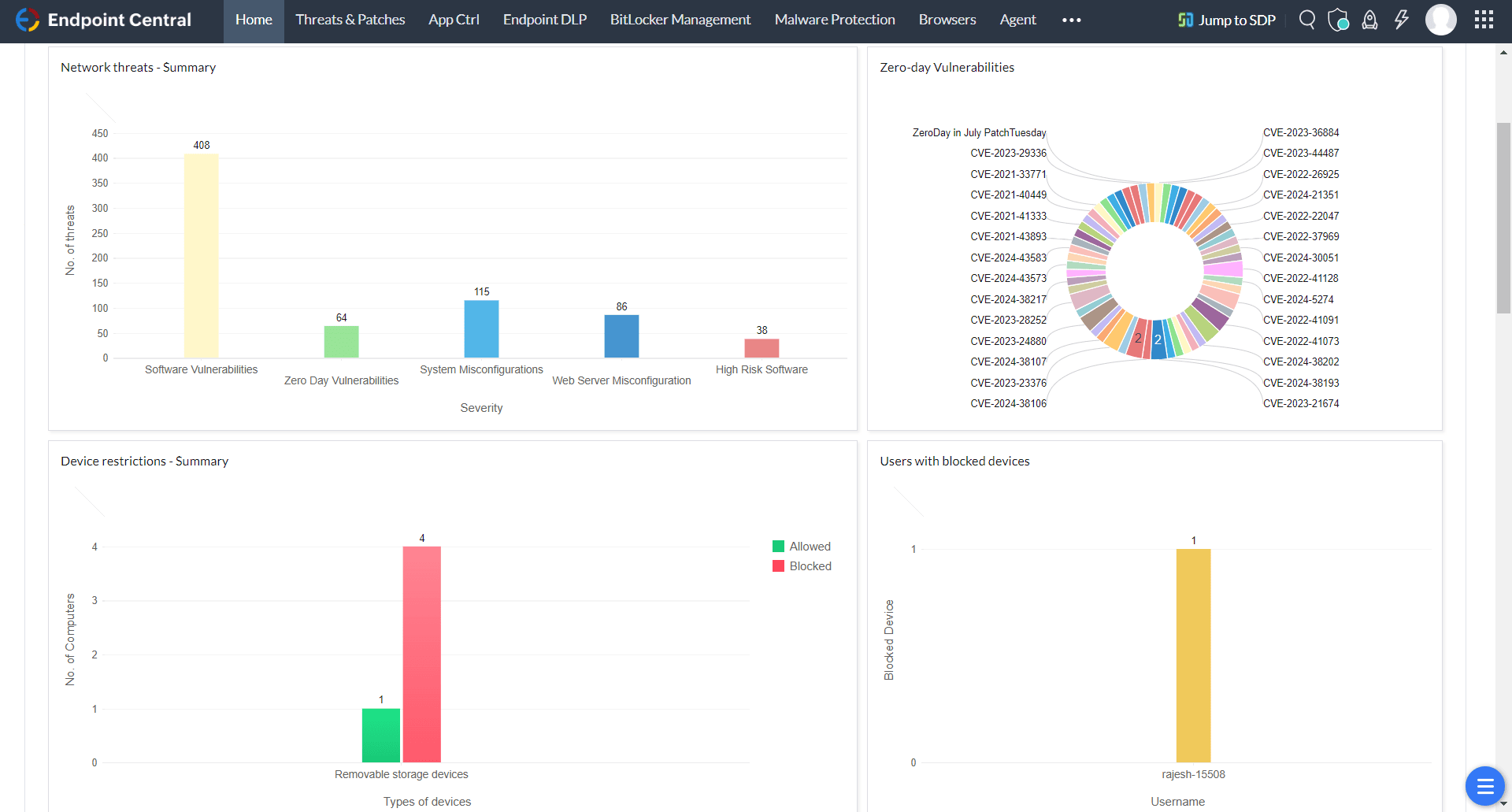Toggle the Allowed series in Device restrictions legend
1512x812 pixels.
(x=811, y=546)
